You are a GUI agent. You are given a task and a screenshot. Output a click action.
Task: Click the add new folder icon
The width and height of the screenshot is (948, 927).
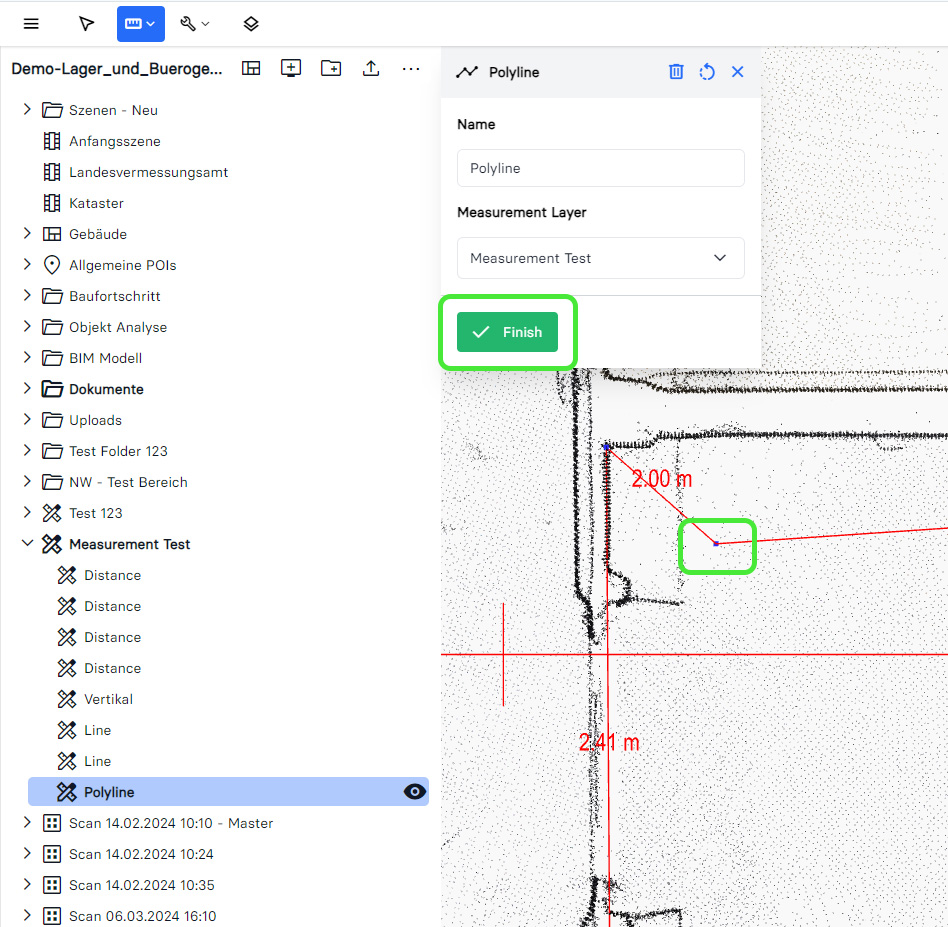[x=331, y=68]
